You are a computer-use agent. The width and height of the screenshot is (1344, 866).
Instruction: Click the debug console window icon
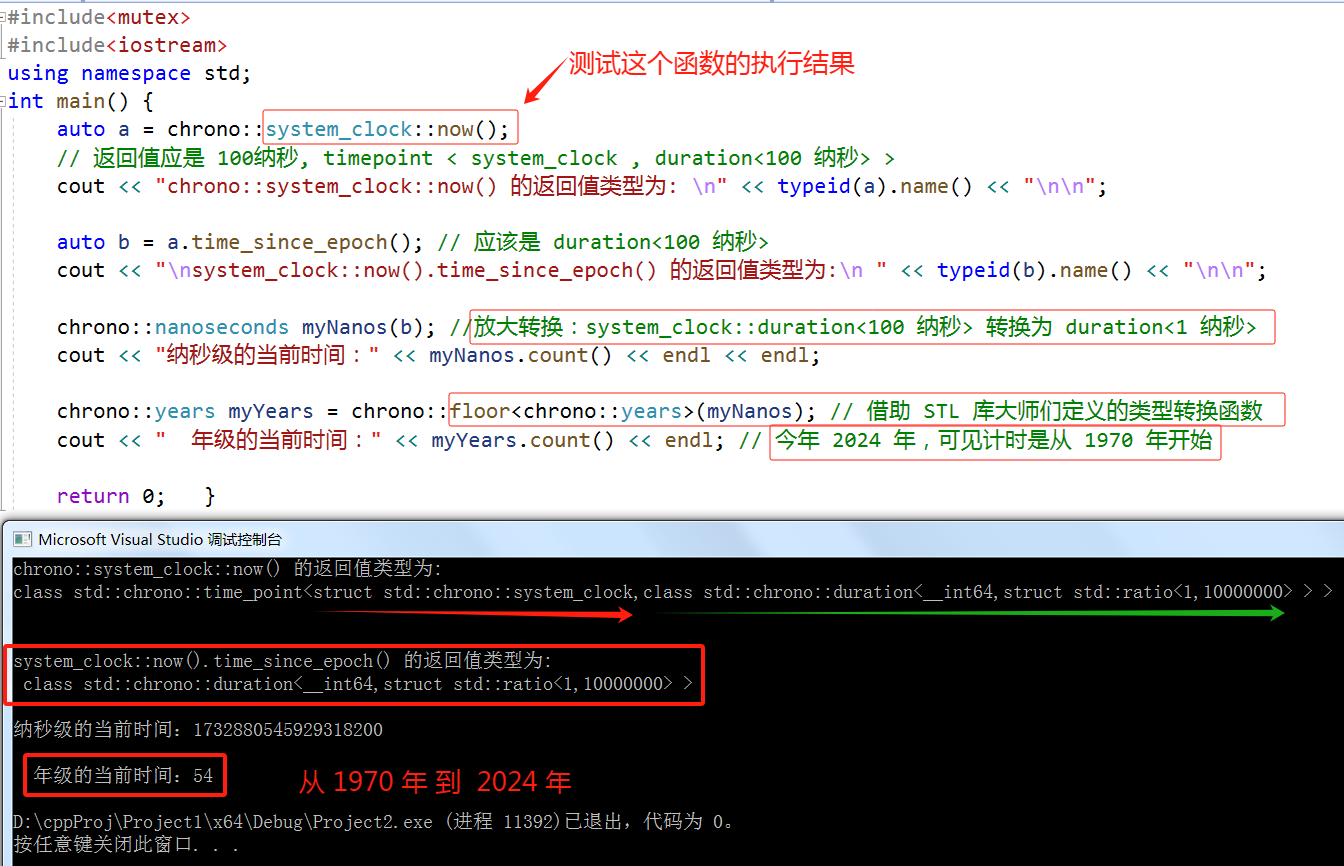22,540
